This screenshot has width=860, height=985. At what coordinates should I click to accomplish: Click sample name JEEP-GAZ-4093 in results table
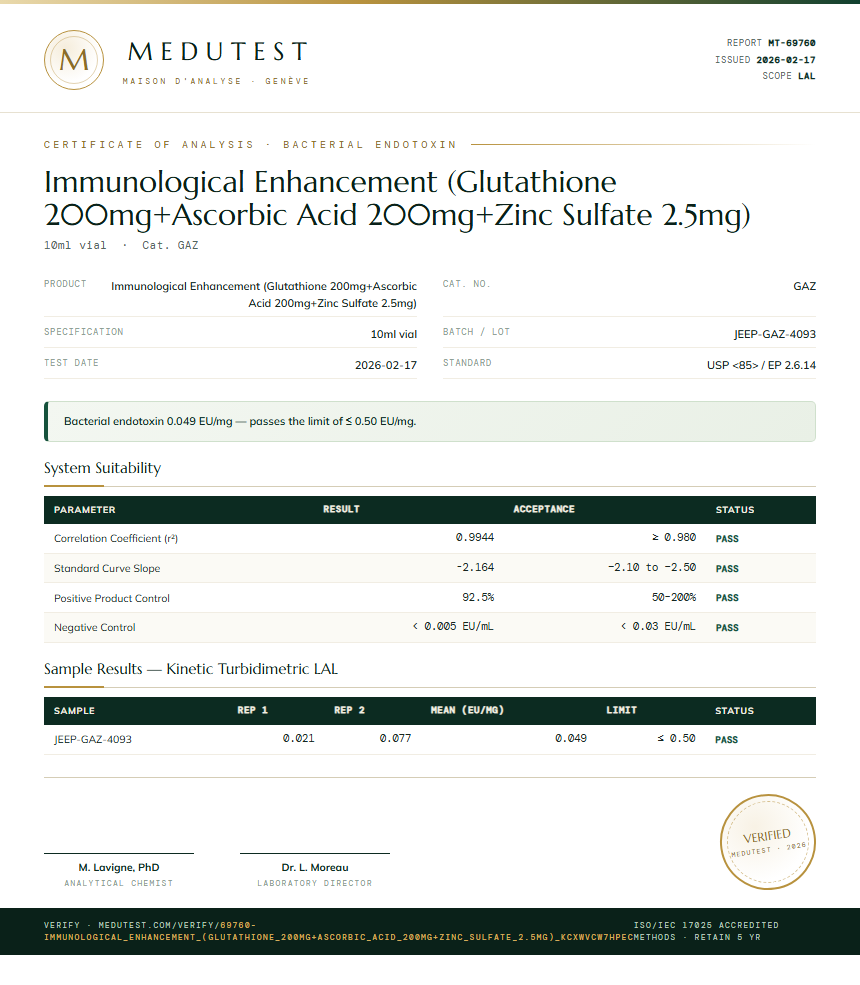(93, 739)
